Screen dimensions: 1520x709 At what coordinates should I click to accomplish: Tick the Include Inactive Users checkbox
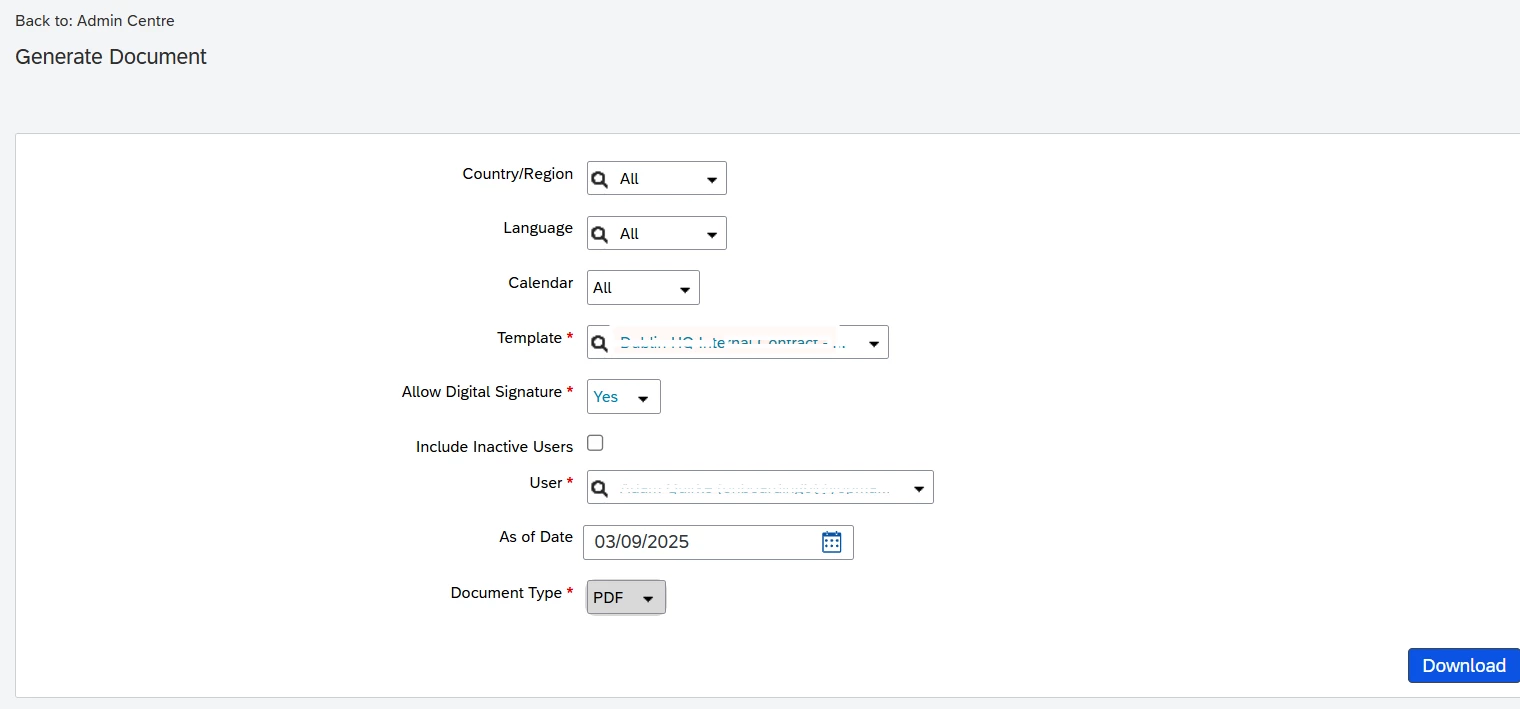pyautogui.click(x=595, y=443)
